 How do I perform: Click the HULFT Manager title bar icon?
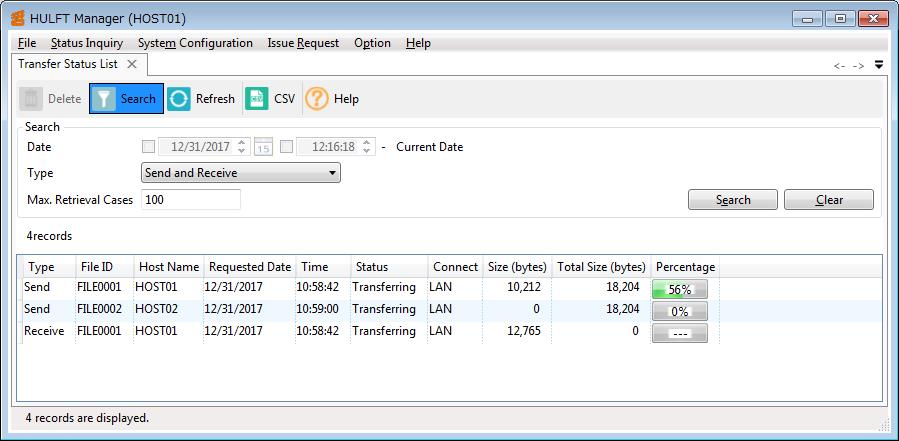click(18, 18)
